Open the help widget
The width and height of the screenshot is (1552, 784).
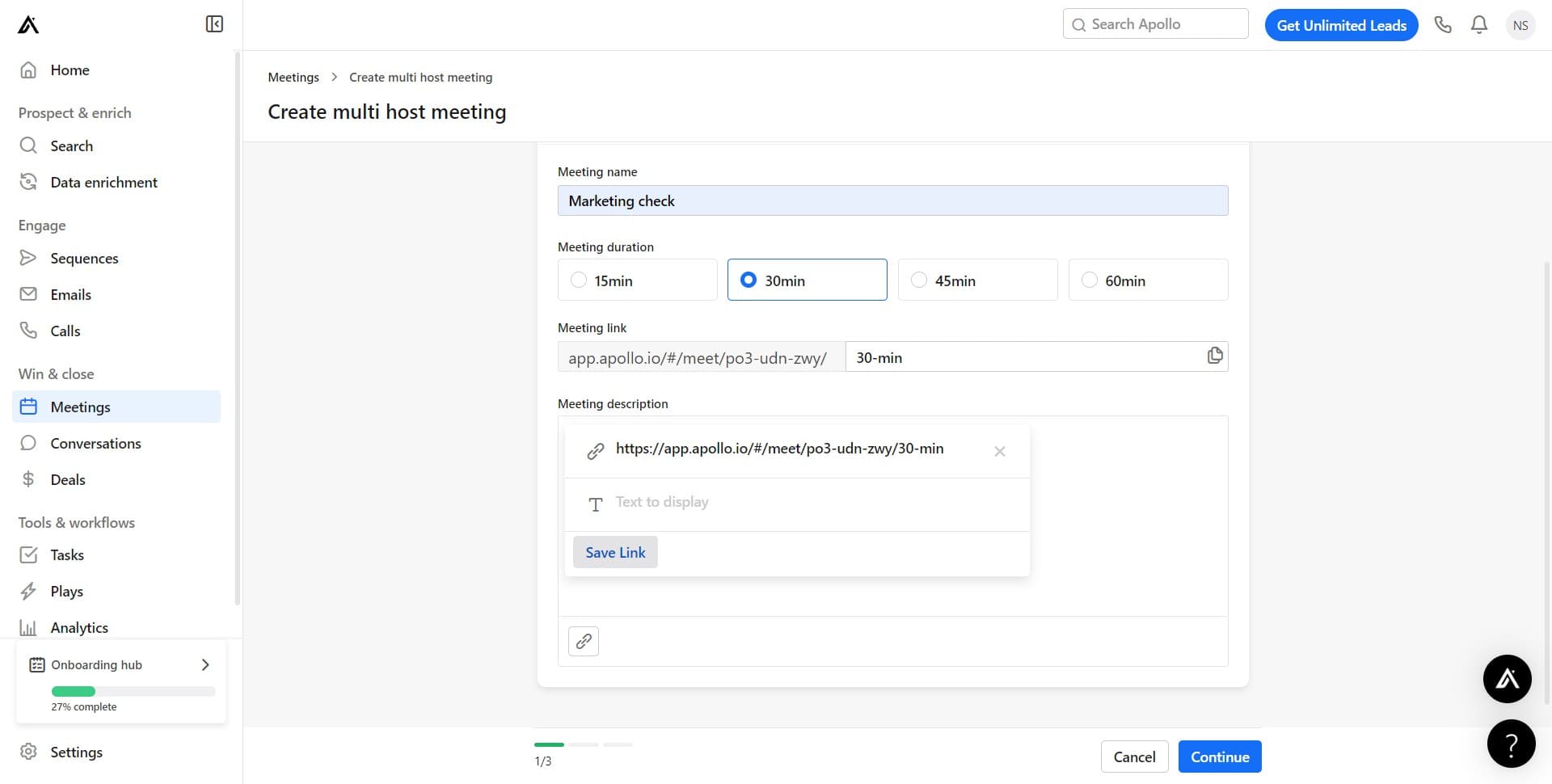(x=1511, y=743)
